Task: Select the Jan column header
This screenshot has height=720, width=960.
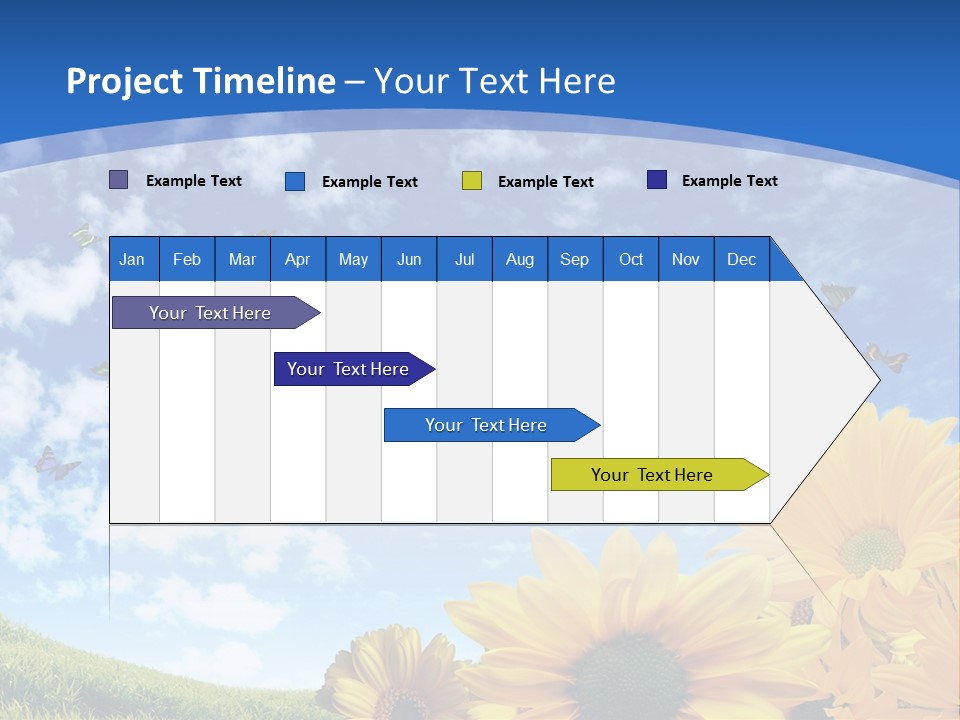Action: [x=131, y=259]
